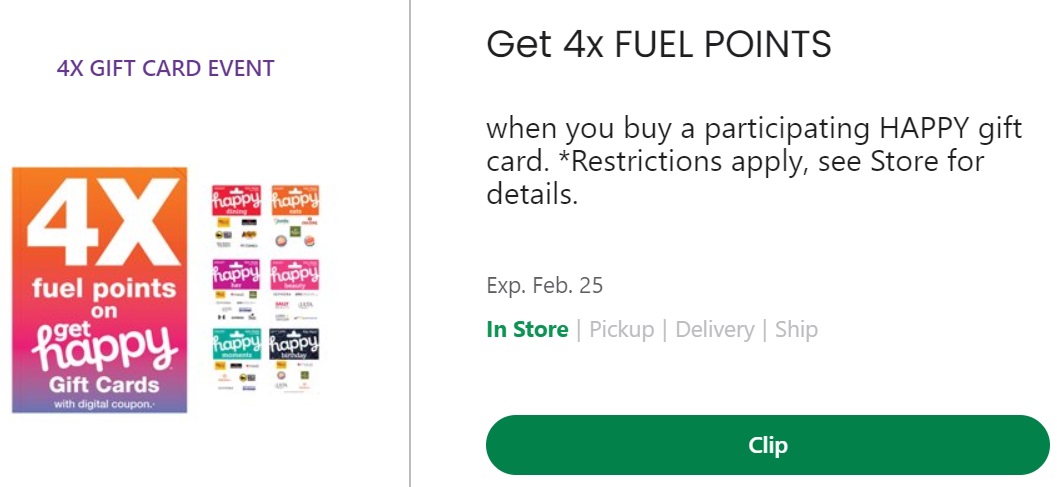Open the Get 4x FUEL POINTS title
The height and width of the screenshot is (487, 1057).
tap(658, 44)
